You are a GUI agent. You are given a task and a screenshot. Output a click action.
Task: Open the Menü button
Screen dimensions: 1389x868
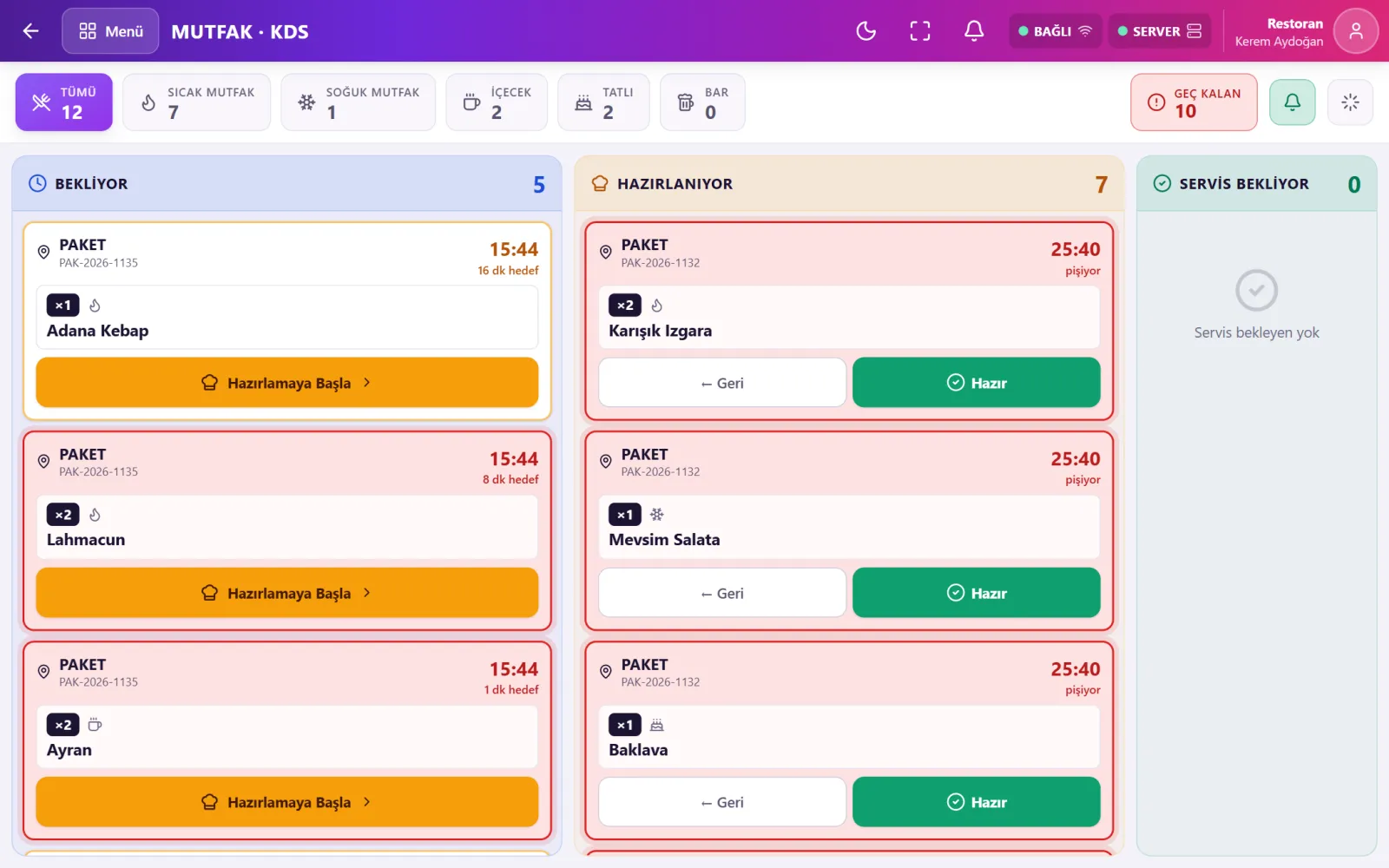coord(110,31)
